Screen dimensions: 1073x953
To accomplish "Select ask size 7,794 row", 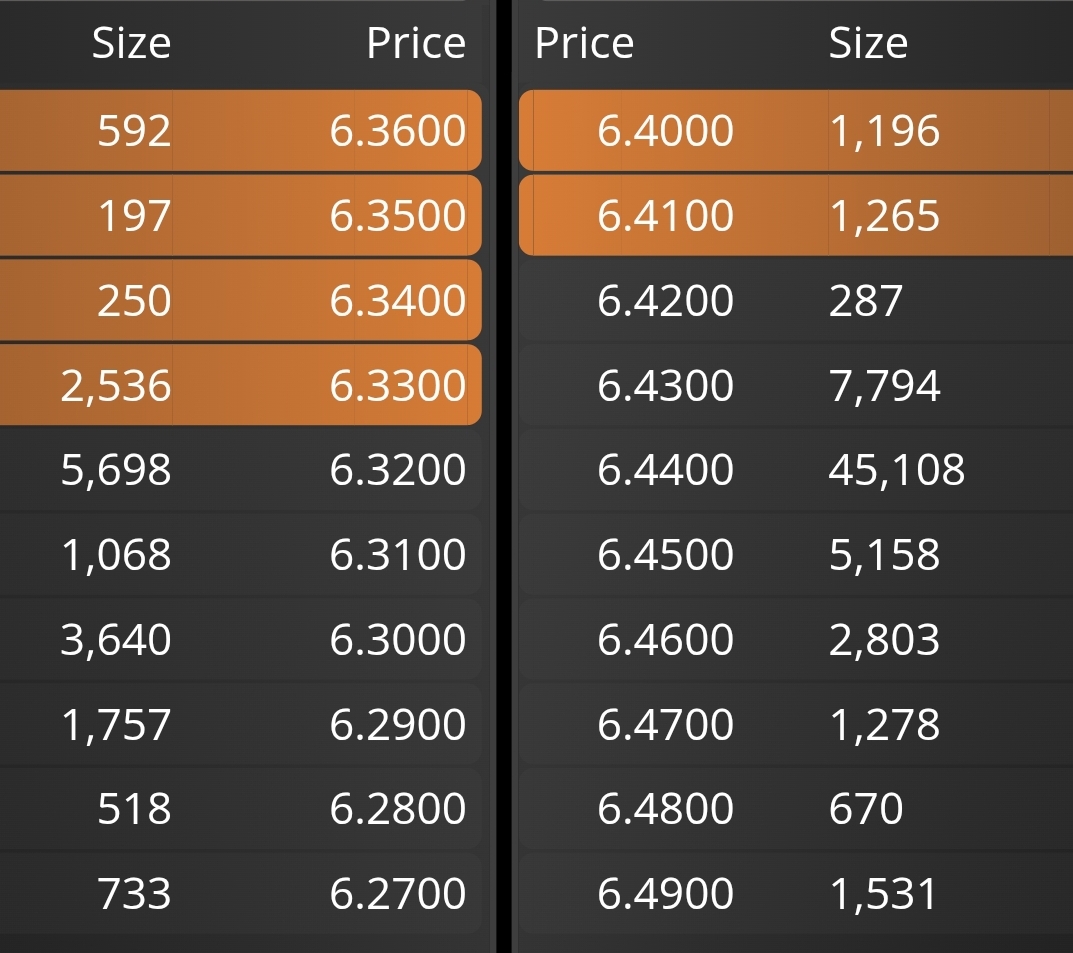I will pyautogui.click(x=796, y=384).
